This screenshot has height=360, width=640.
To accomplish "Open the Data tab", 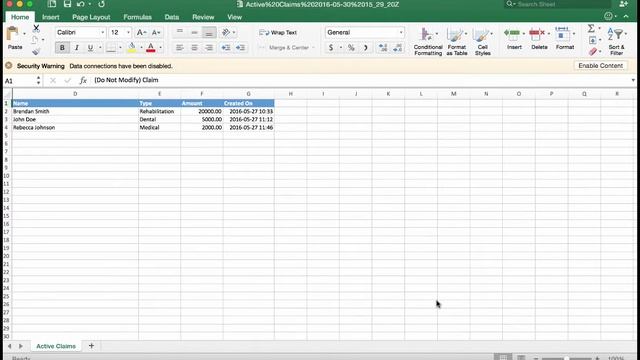I will tap(172, 17).
